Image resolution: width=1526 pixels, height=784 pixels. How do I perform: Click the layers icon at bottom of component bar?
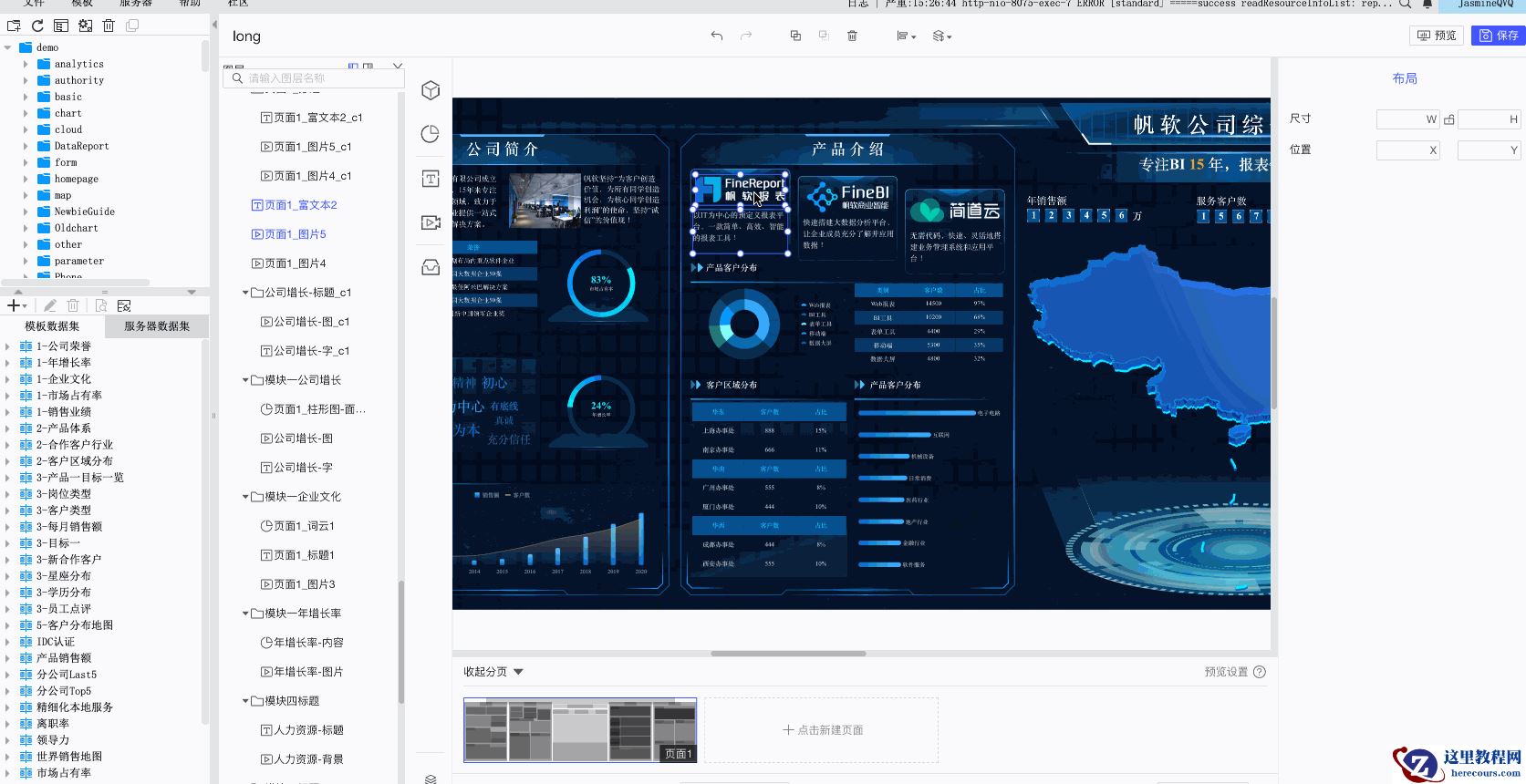[x=431, y=779]
